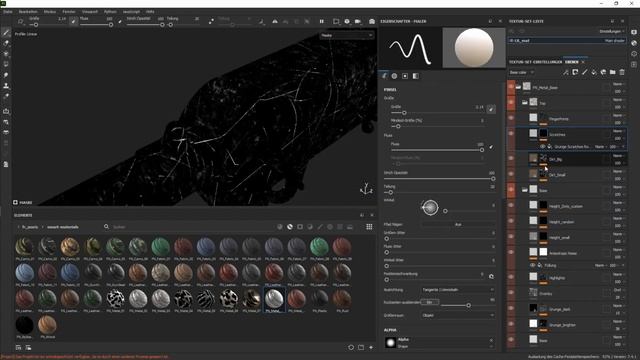Open the Viewport menu

click(x=90, y=12)
